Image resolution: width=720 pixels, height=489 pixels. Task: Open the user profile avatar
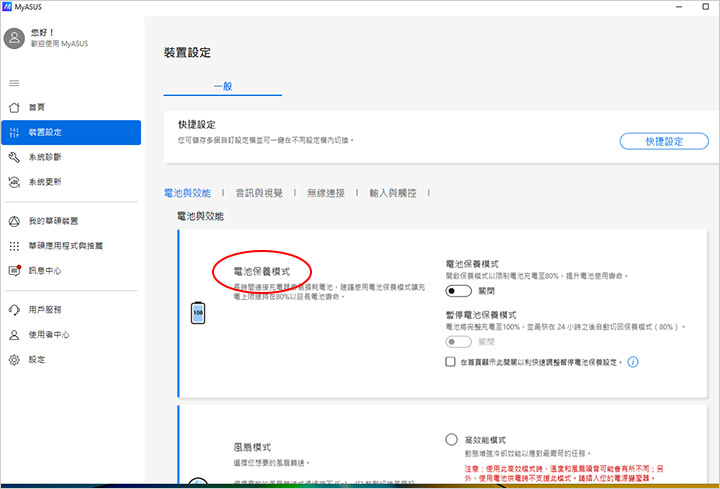[x=14, y=38]
